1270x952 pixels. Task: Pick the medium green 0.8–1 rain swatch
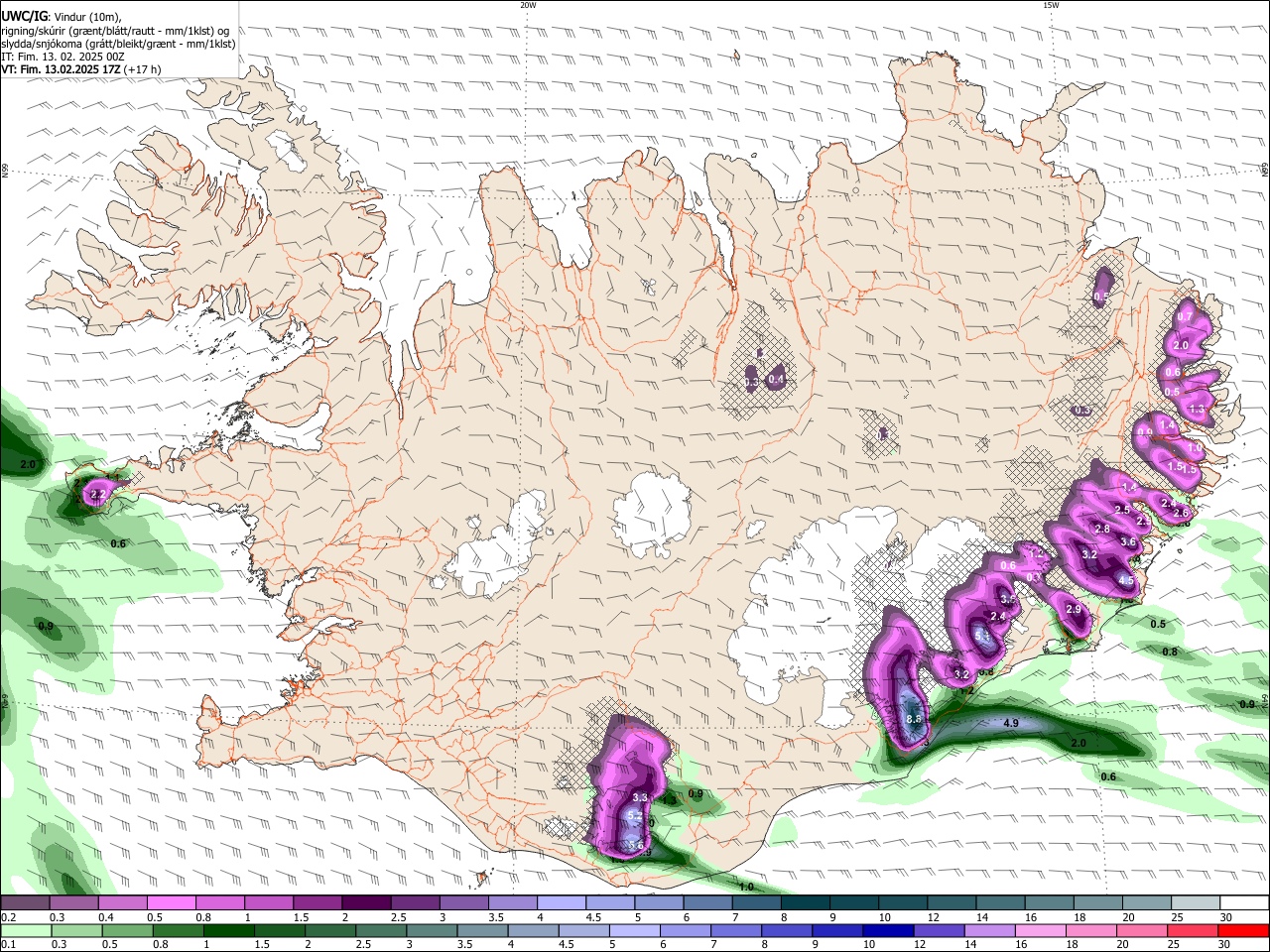tap(178, 930)
